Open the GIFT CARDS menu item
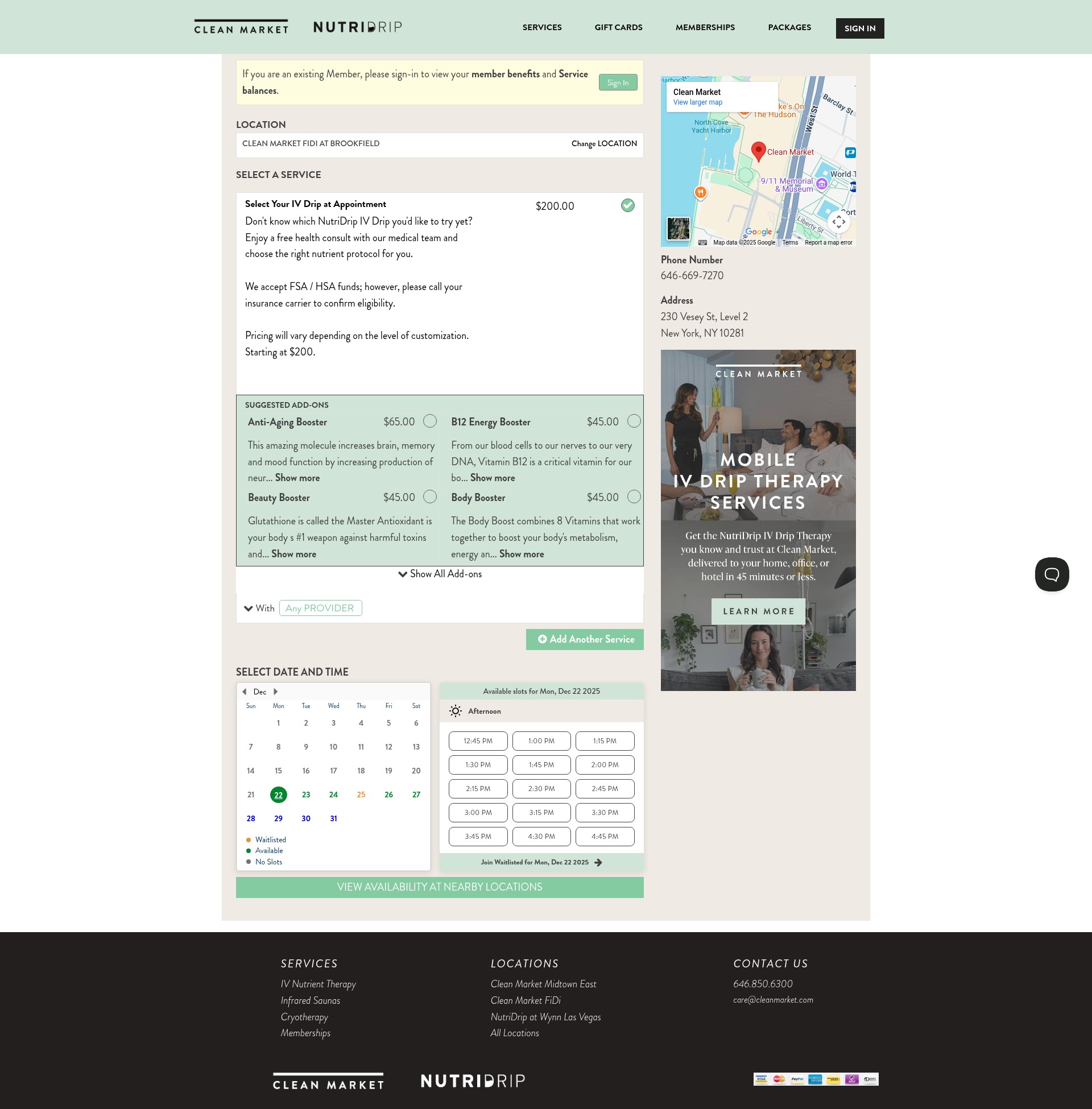This screenshot has height=1109, width=1092. click(x=618, y=27)
